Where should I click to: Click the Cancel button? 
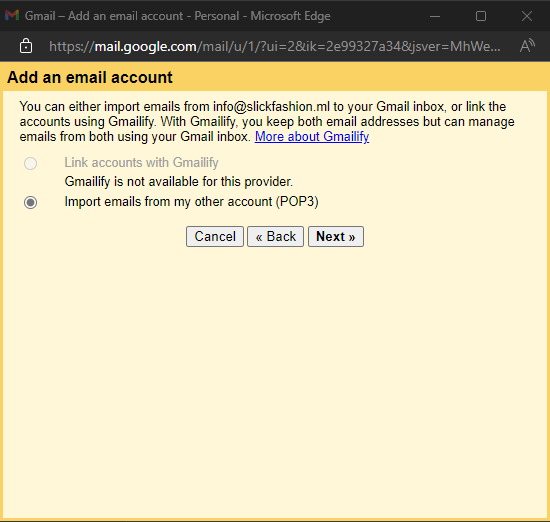click(215, 236)
